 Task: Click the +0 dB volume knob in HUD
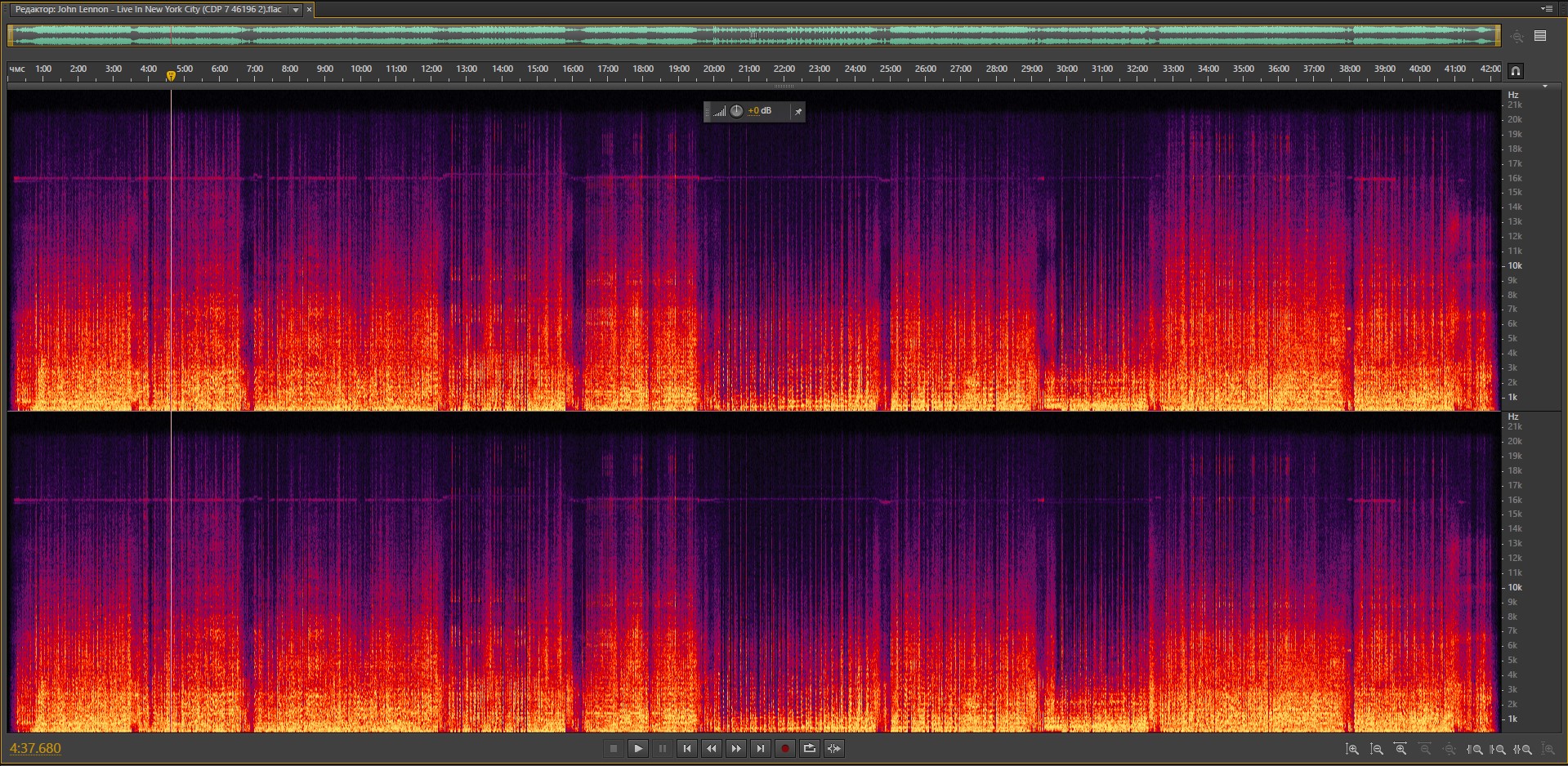(x=736, y=111)
